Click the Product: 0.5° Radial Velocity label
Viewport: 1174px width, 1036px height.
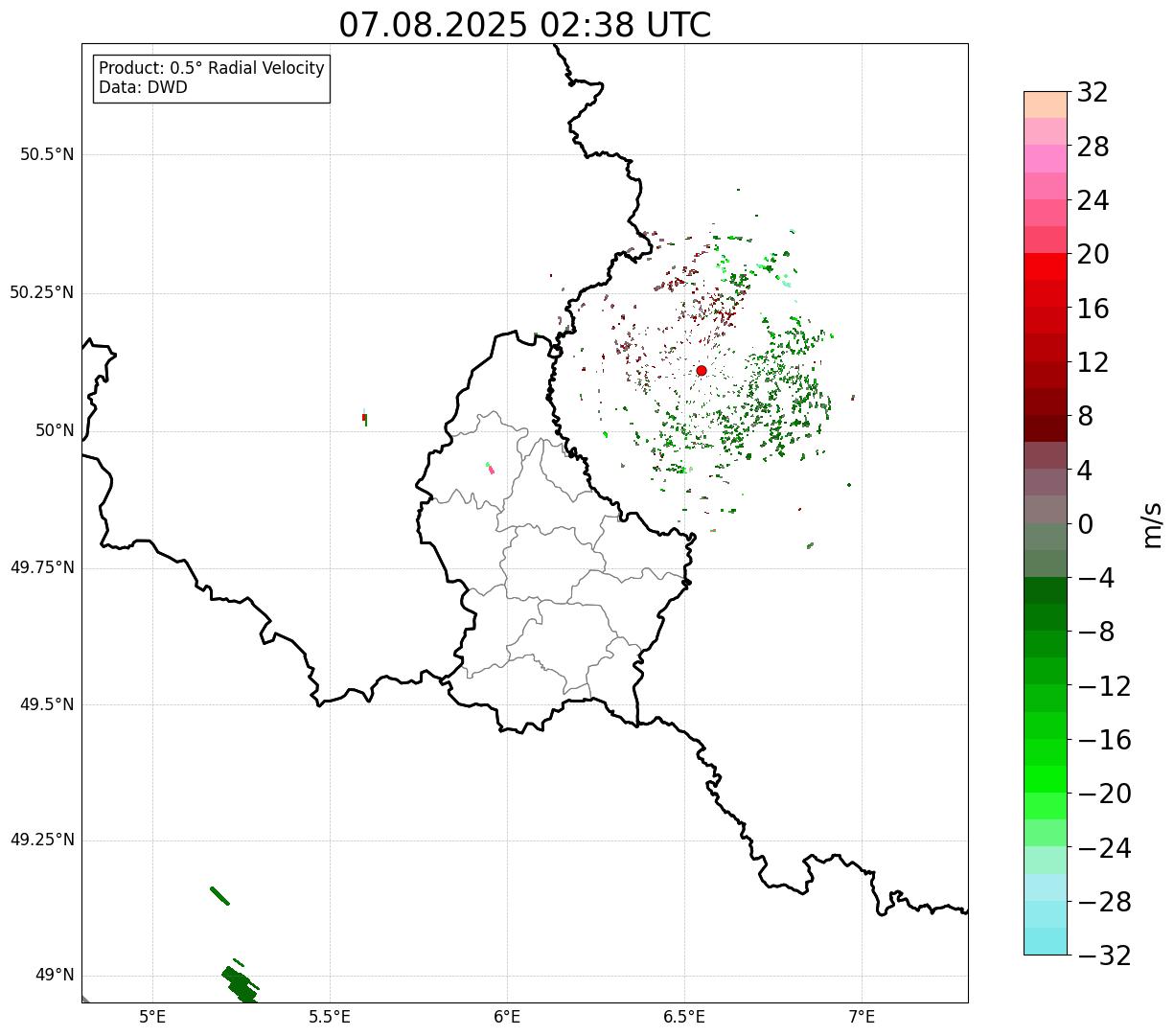pos(212,69)
